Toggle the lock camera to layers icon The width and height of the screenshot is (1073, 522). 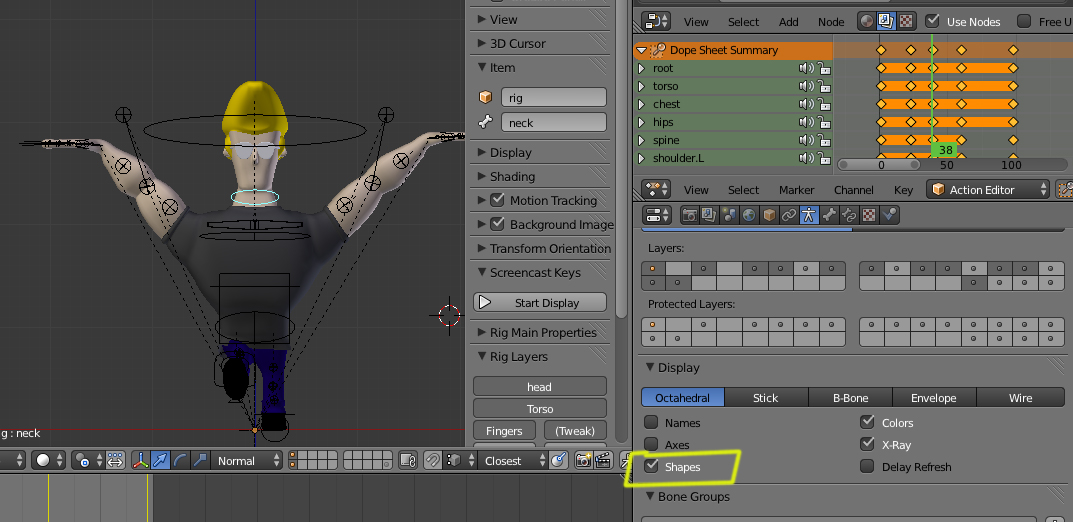(409, 460)
